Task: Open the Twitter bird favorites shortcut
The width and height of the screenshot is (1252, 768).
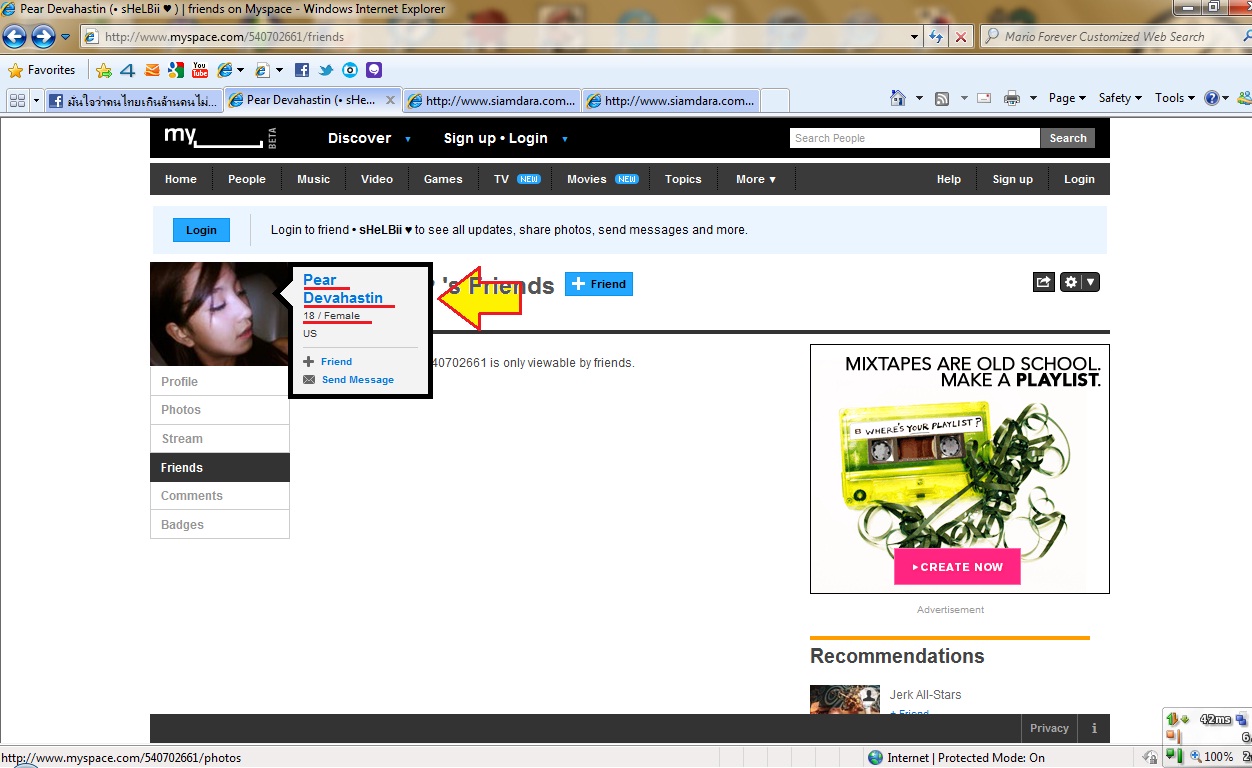Action: pos(326,70)
